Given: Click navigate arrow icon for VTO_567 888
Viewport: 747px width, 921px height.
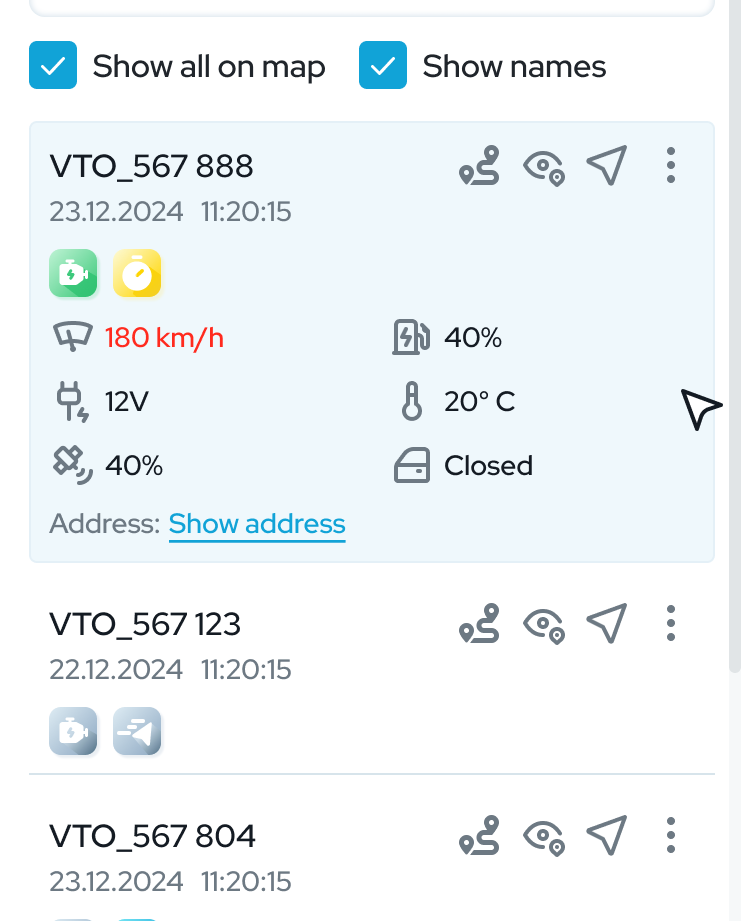Looking at the screenshot, I should pos(607,165).
